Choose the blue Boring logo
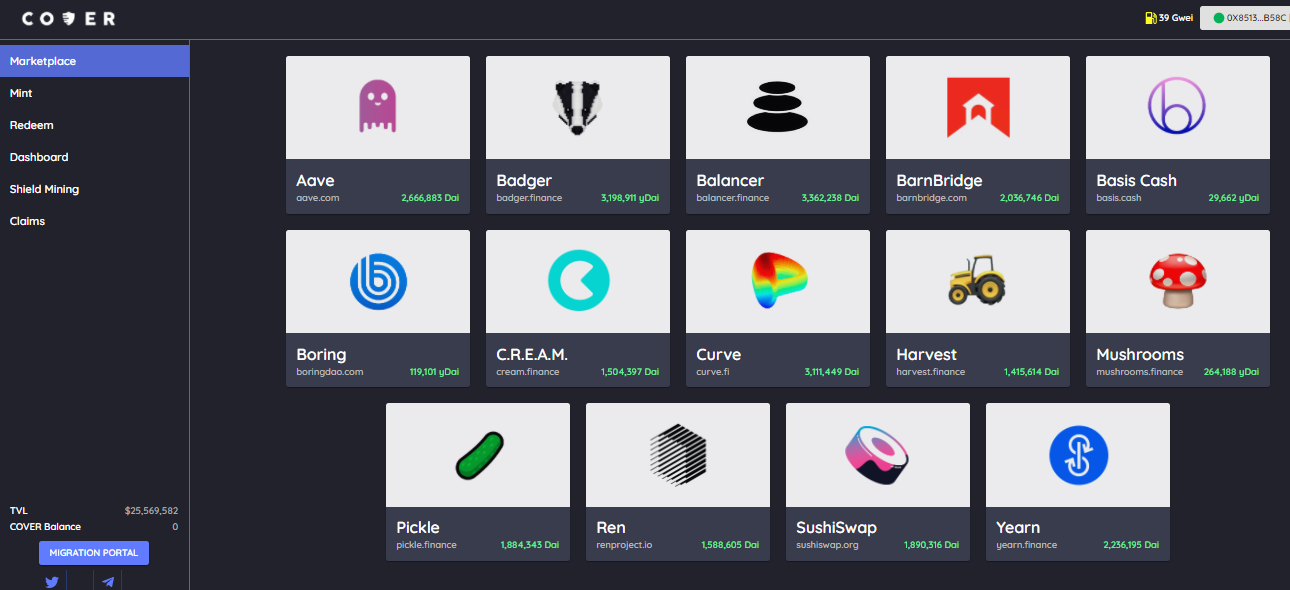 coord(378,281)
